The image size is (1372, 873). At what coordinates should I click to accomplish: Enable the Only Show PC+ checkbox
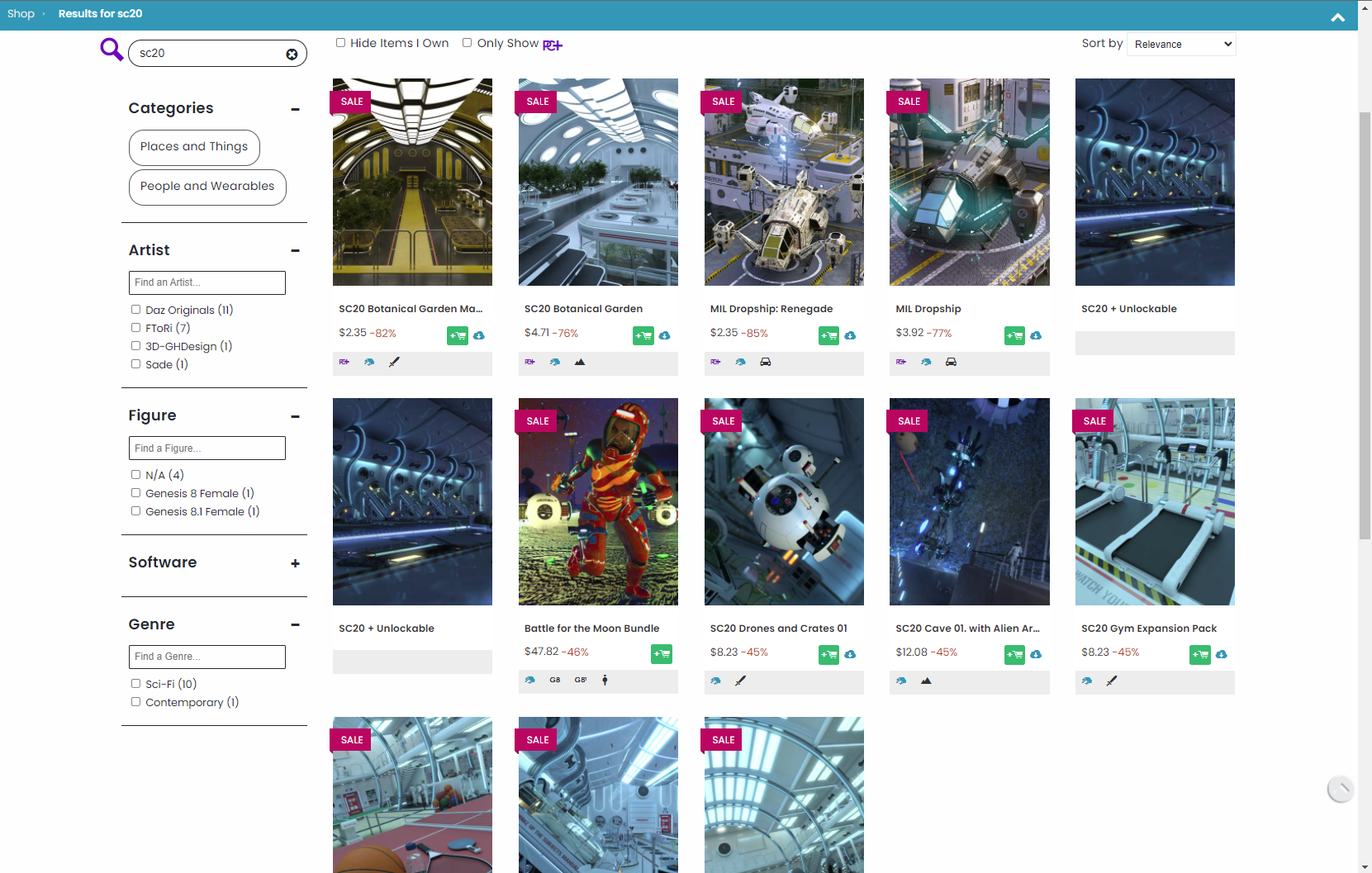tap(467, 43)
